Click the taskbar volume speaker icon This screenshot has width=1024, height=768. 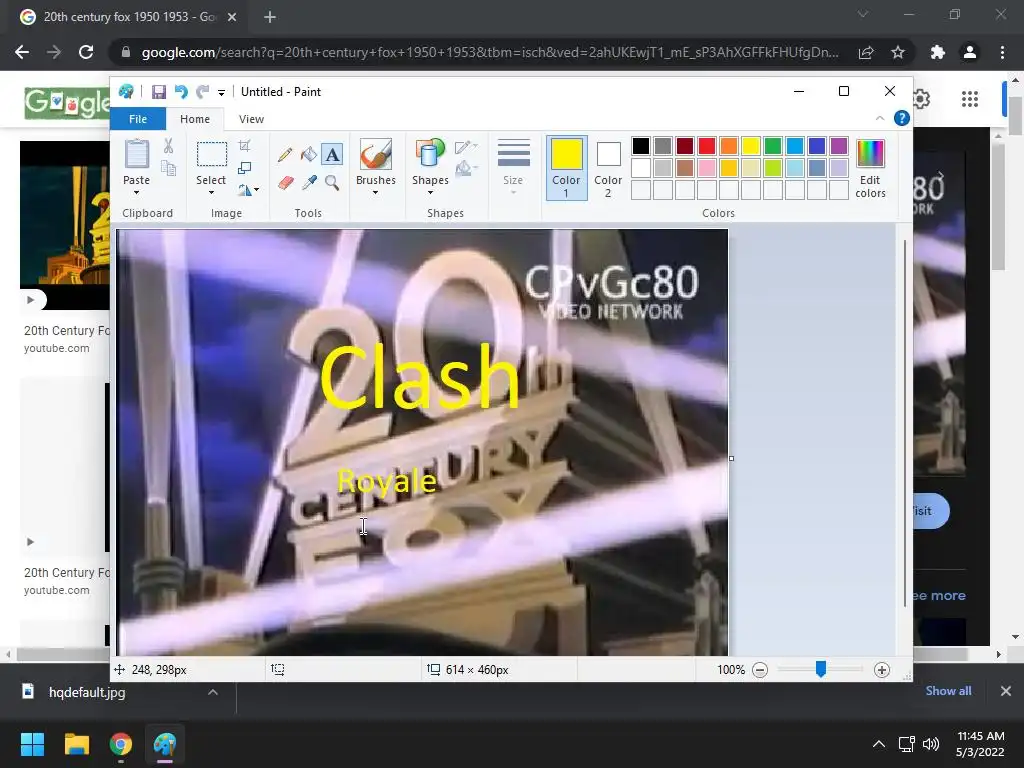(931, 744)
